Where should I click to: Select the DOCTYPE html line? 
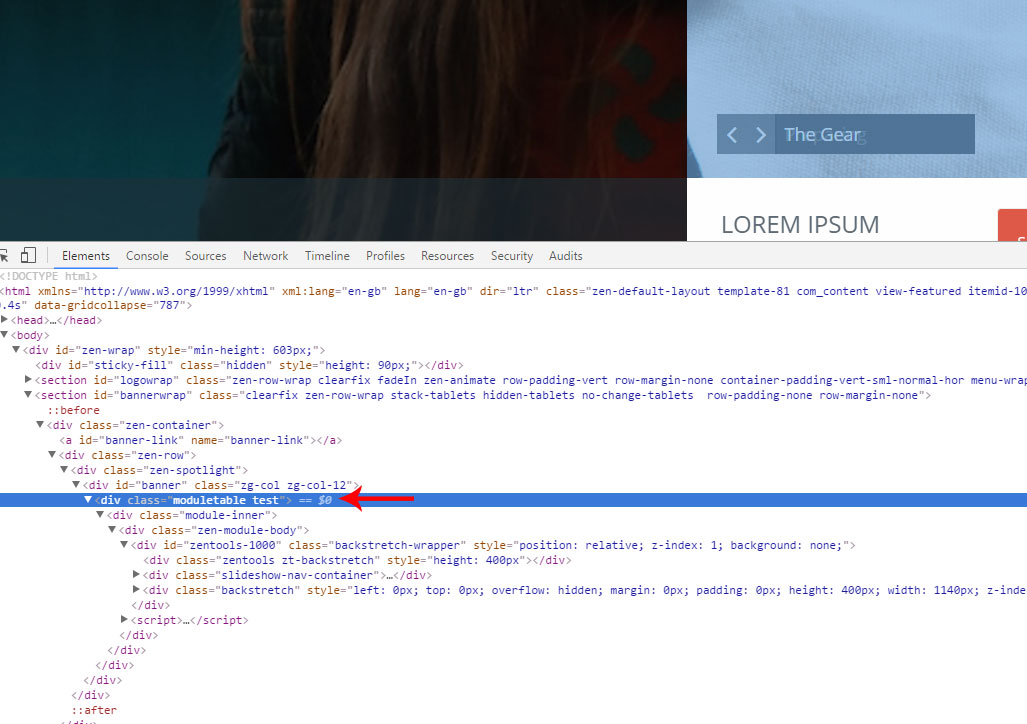[49, 276]
